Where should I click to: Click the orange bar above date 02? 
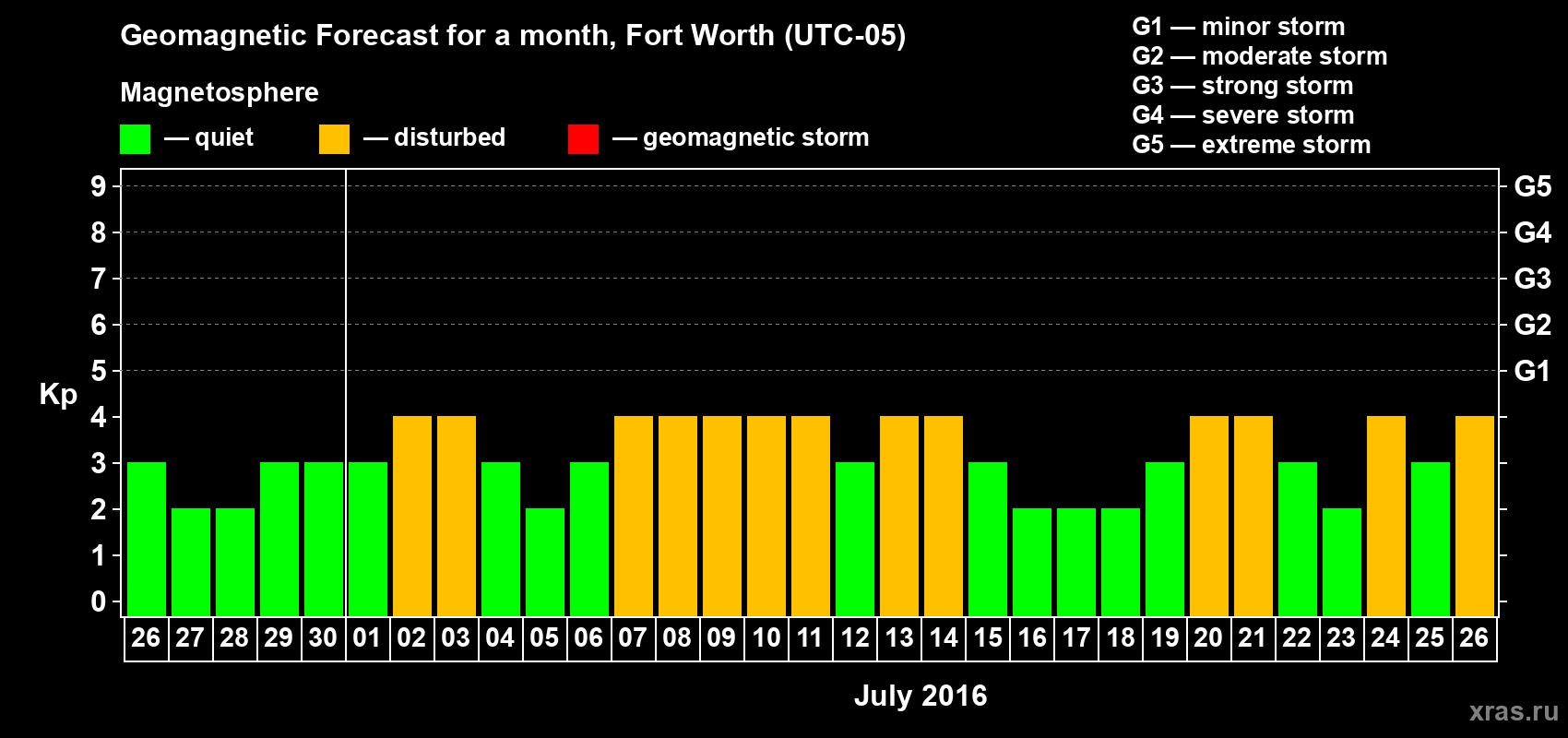coord(412,517)
